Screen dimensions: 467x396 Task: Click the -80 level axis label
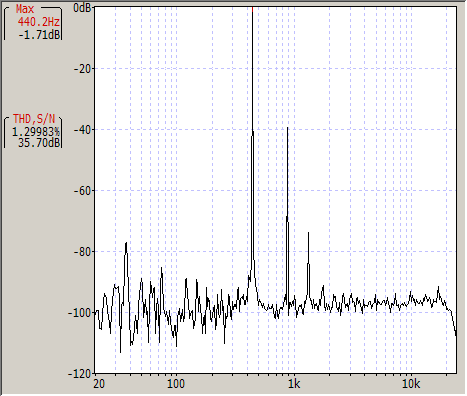coord(82,252)
